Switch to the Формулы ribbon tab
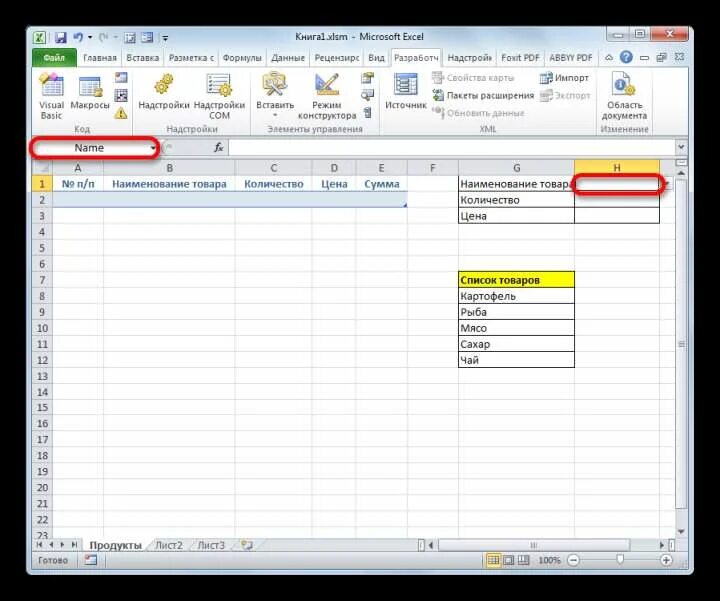 click(242, 58)
